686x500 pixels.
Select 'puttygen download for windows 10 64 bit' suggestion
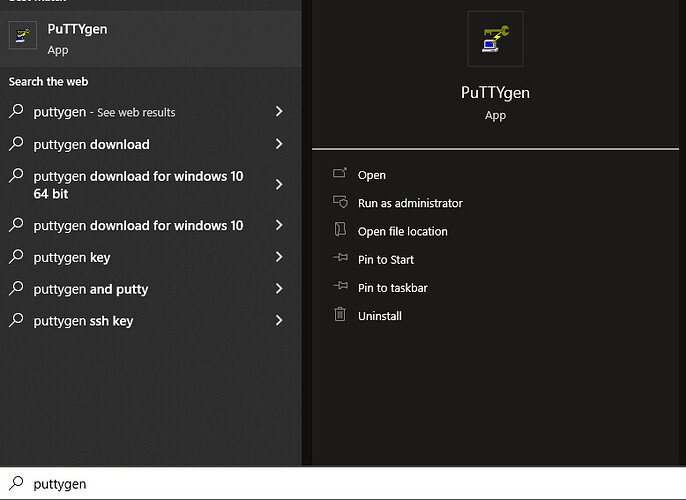pyautogui.click(x=150, y=185)
